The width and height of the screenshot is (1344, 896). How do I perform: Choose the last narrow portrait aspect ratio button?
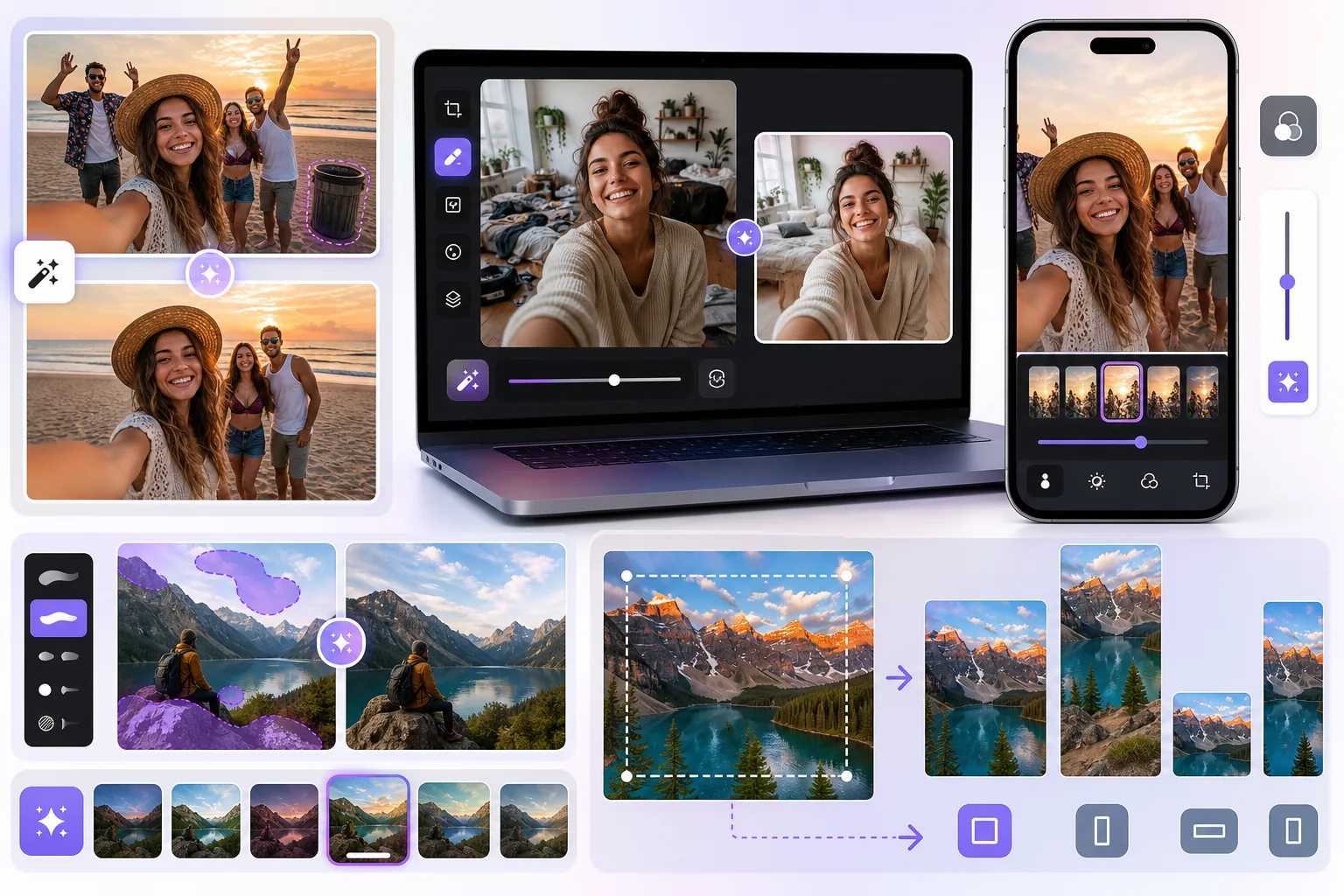tap(1293, 830)
